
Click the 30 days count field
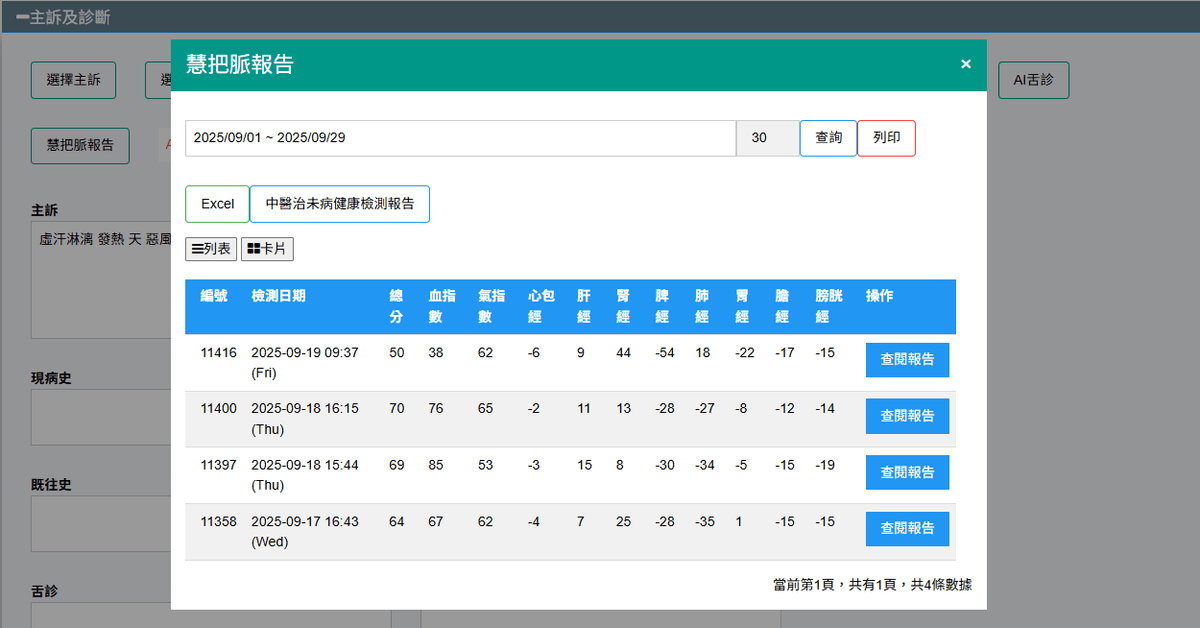click(767, 138)
